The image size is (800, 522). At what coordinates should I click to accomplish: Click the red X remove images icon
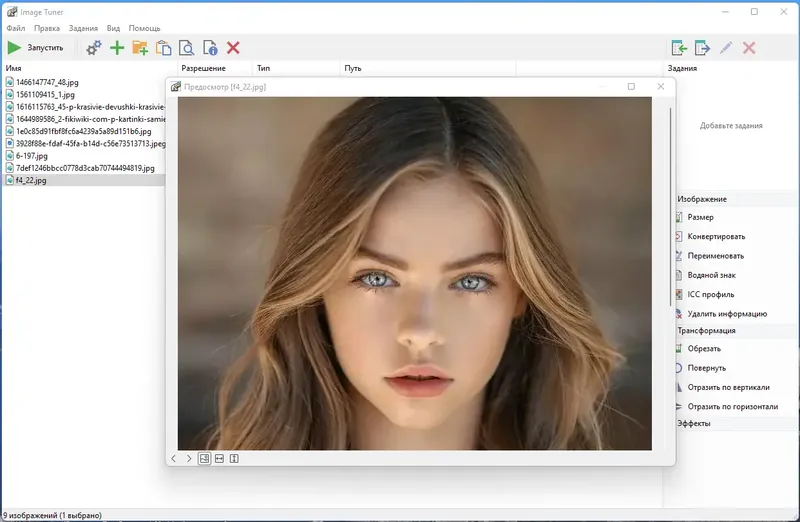(x=233, y=48)
